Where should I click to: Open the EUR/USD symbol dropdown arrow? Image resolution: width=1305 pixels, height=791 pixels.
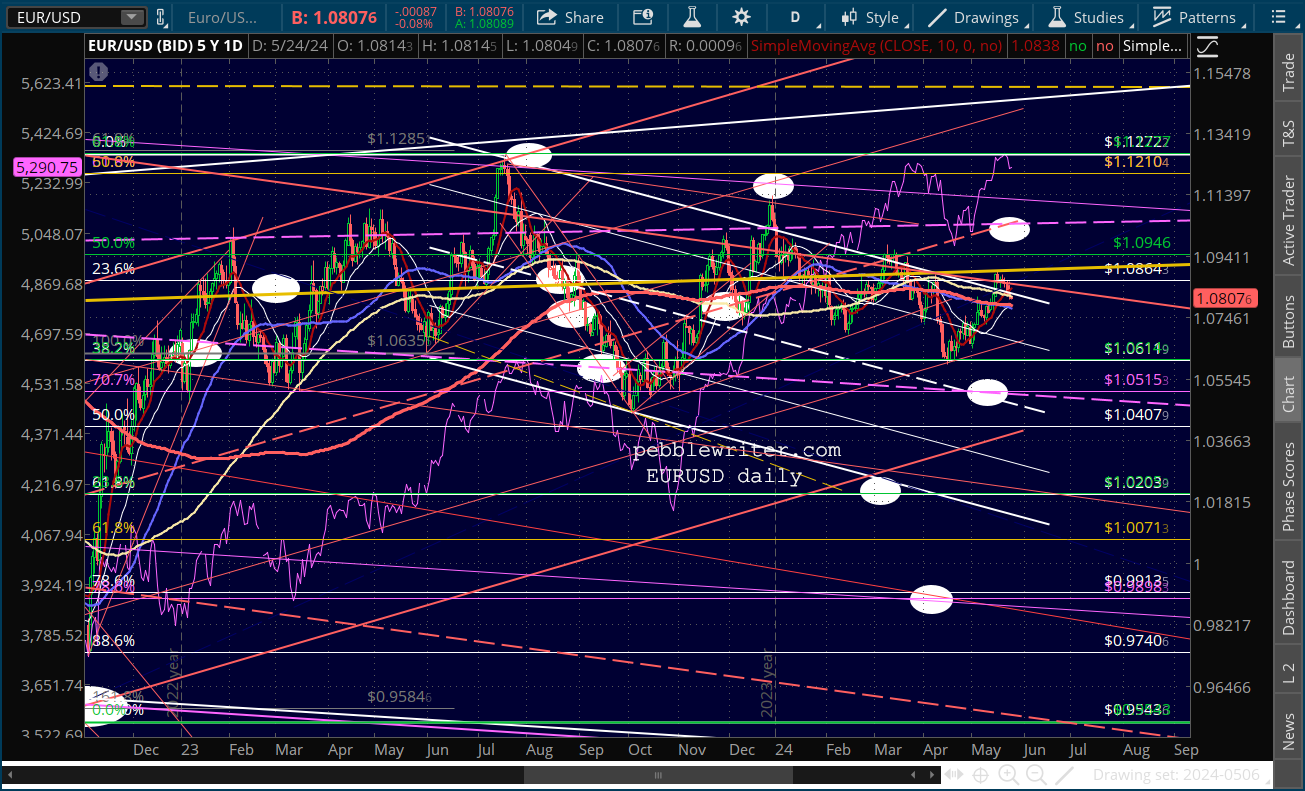point(131,17)
